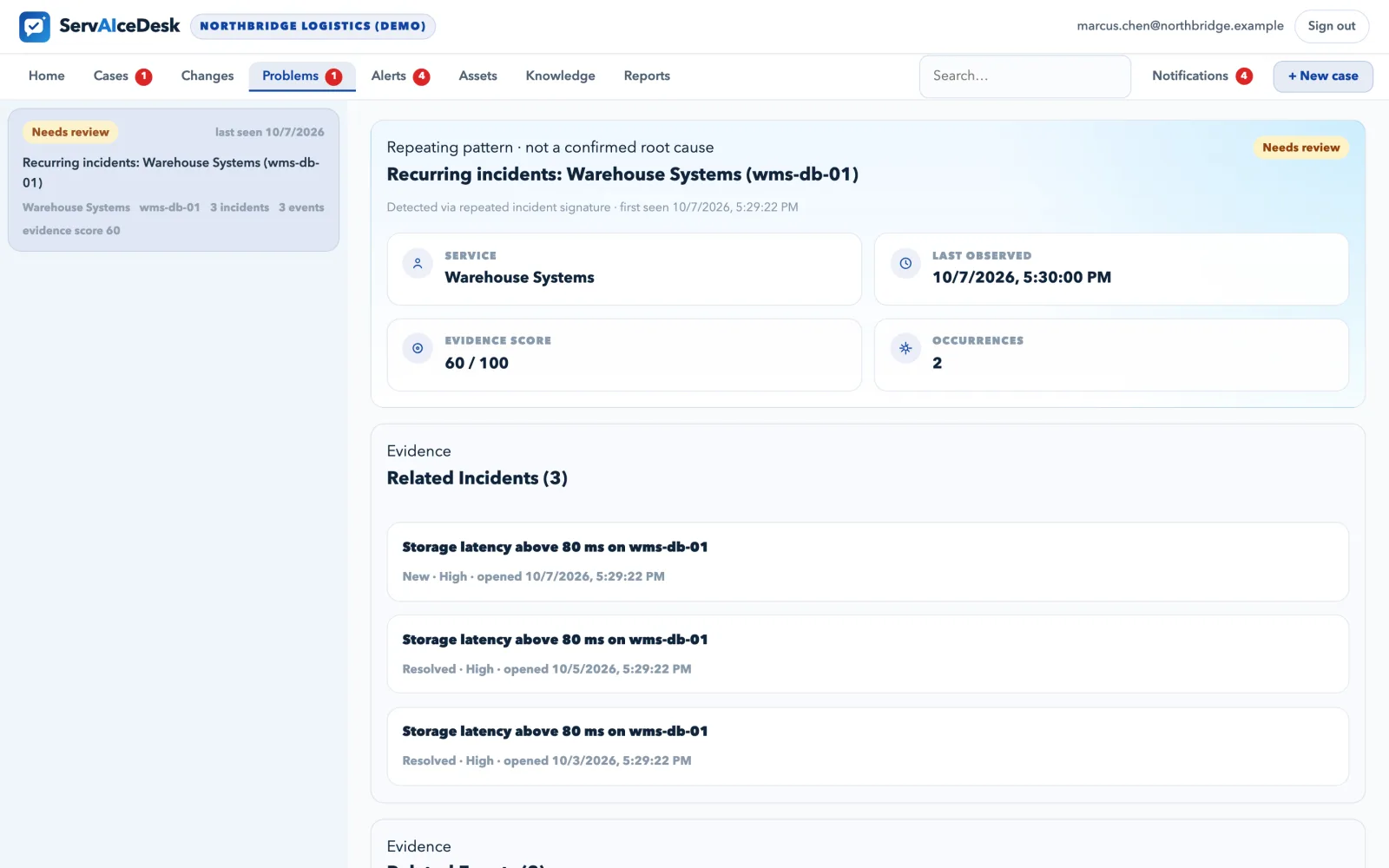Click the Notifications red badge counter
Image resolution: width=1389 pixels, height=868 pixels.
1244,76
